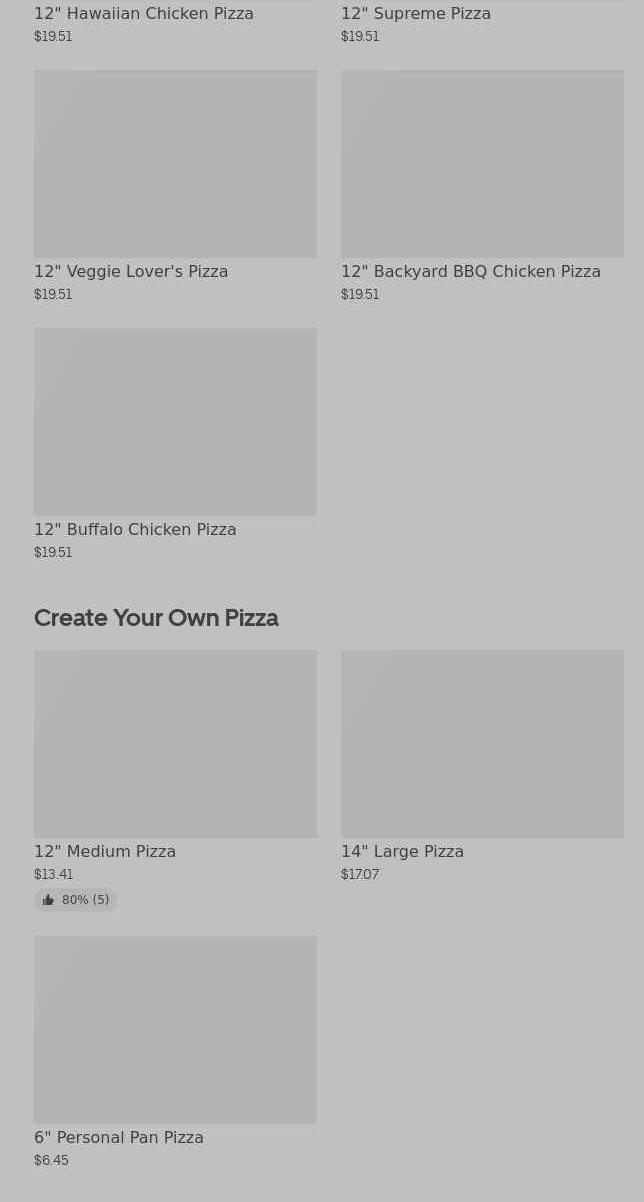This screenshot has height=1202, width=644.
Task: Click the 6" Personal Pan Pizza image
Action: (175, 1029)
